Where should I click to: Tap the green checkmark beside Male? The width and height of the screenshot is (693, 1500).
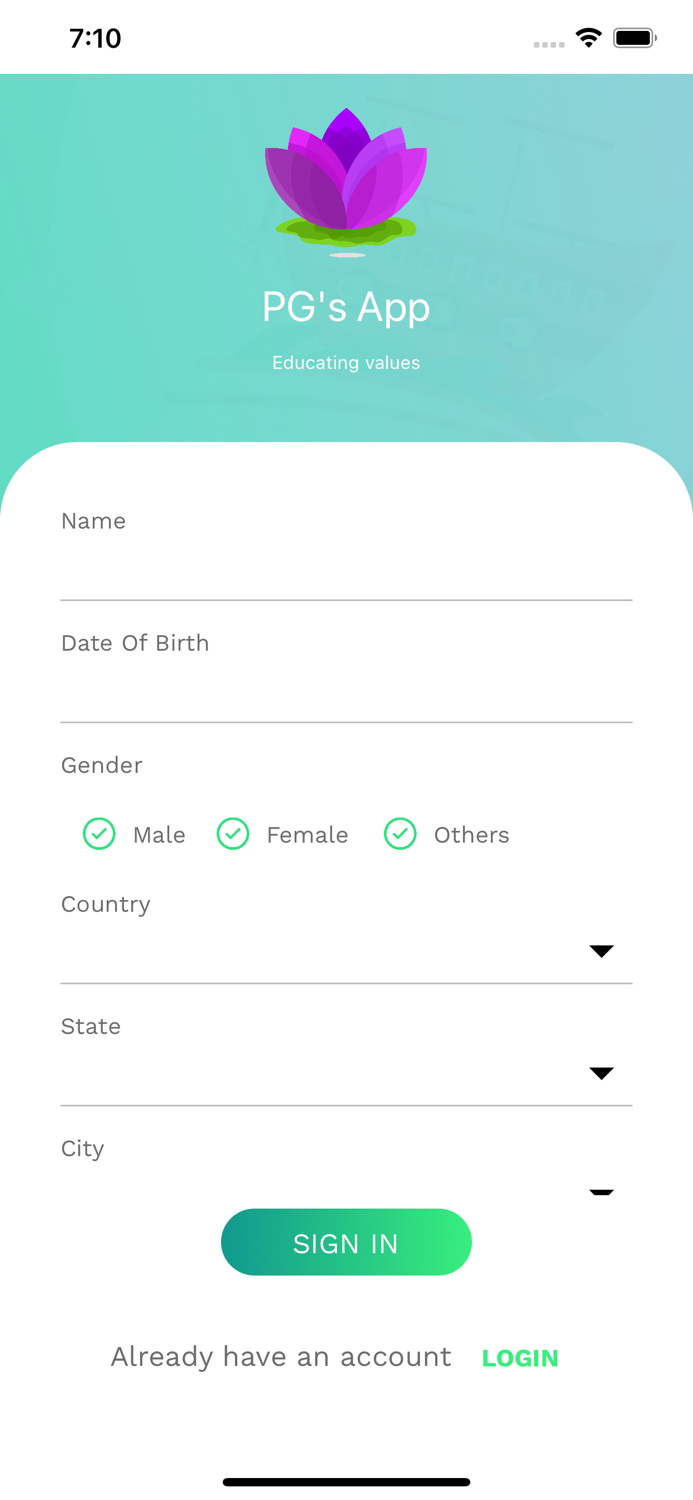pyautogui.click(x=99, y=834)
